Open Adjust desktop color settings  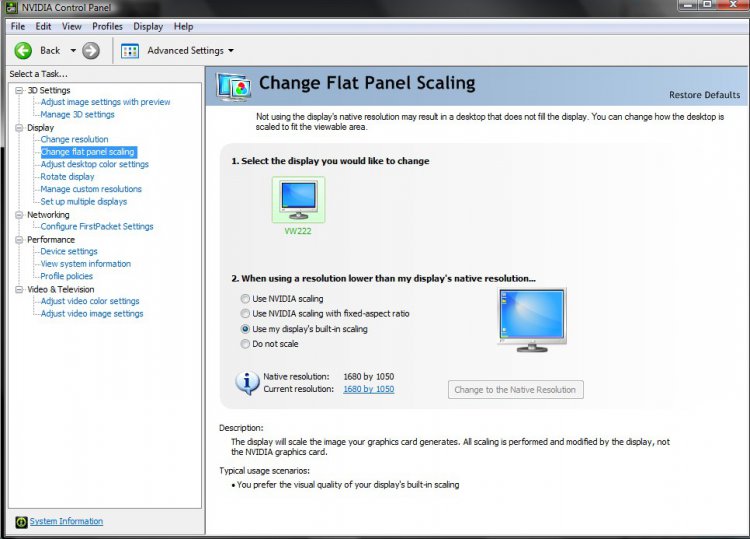(95, 164)
